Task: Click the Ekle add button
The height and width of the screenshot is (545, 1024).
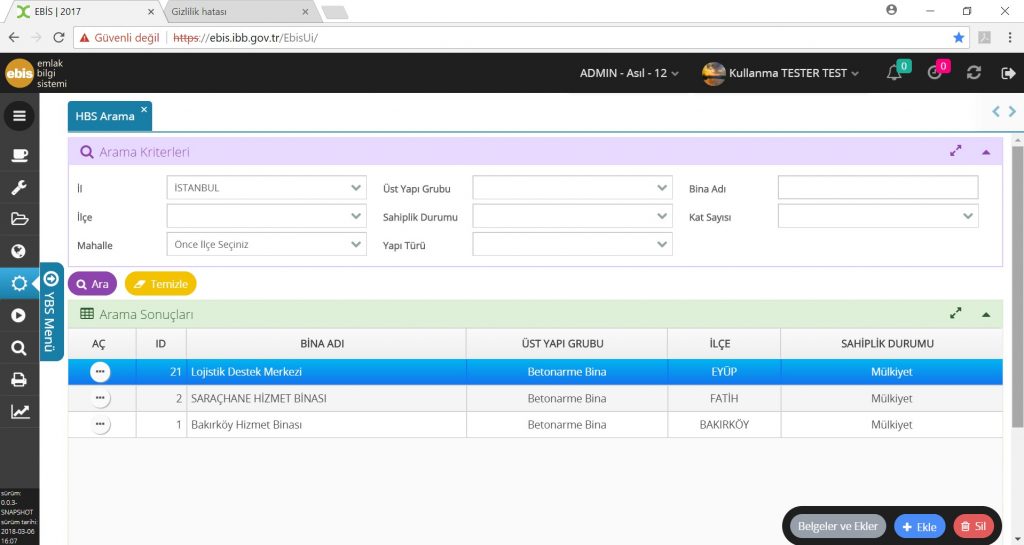Action: 920,527
